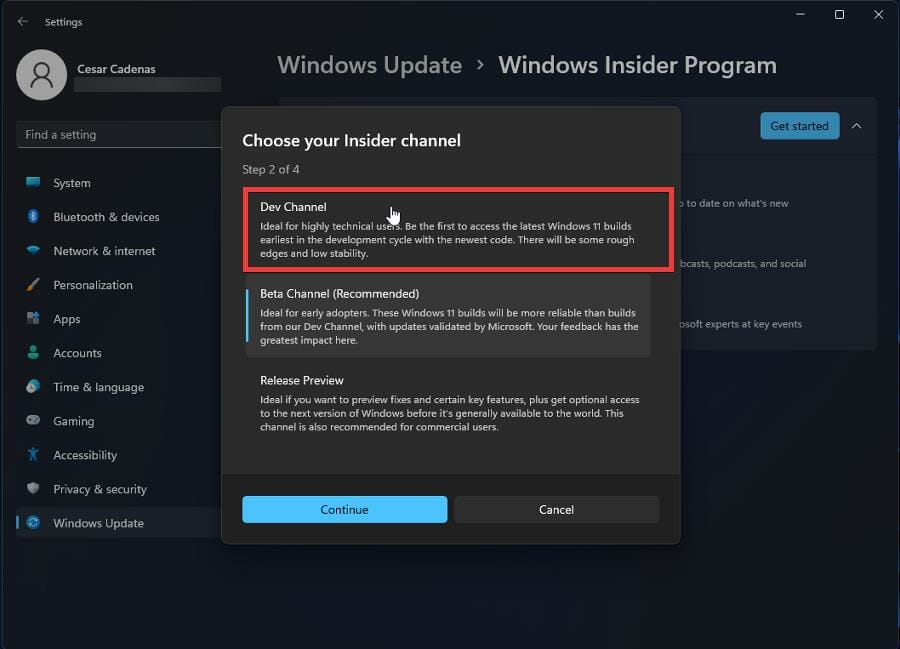The height and width of the screenshot is (649, 900).
Task: Cancel the Insider channel dialog
Action: click(x=556, y=510)
